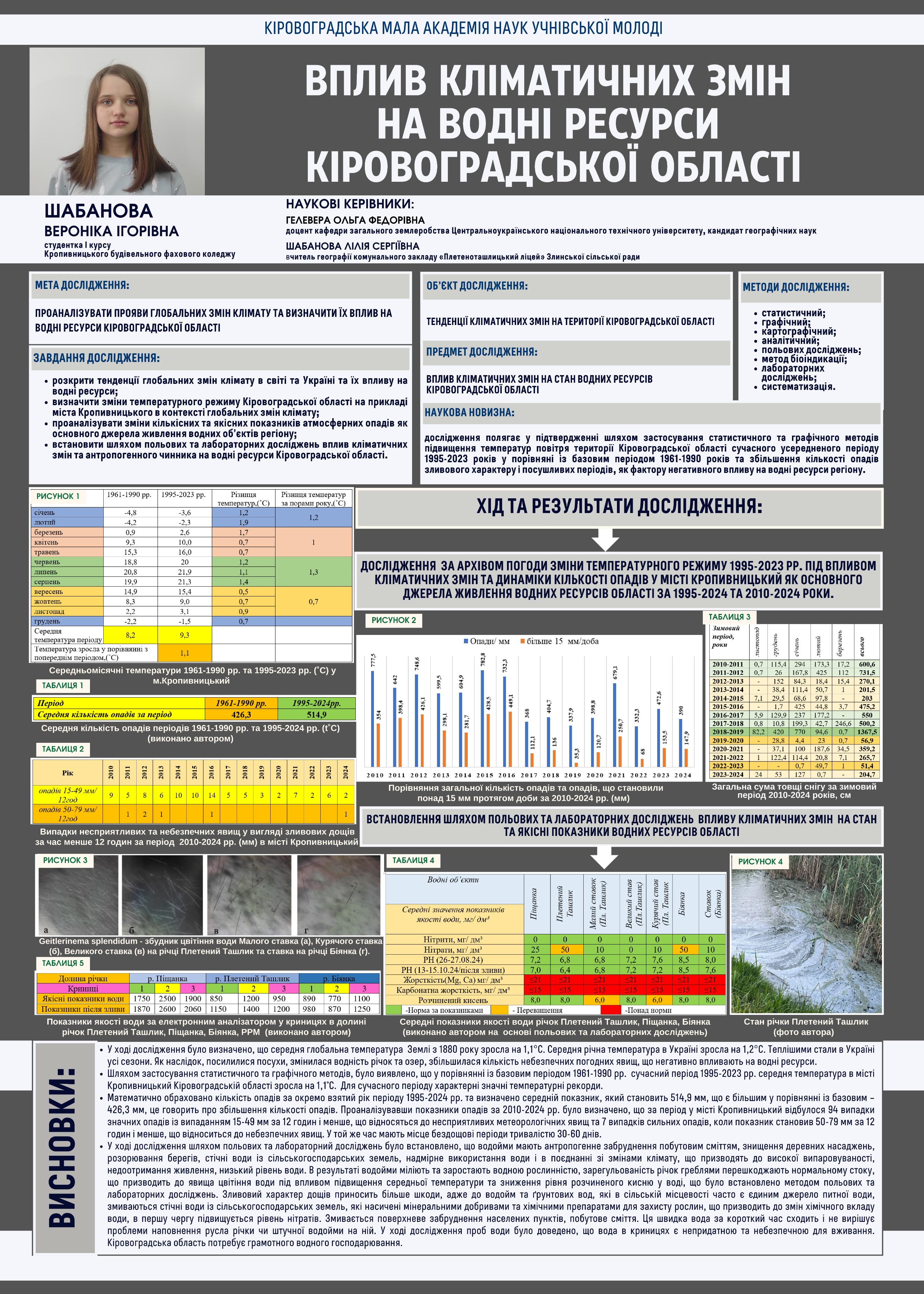Select the method bullet 'польових досліджень;'
924x1294 pixels.
pos(811,350)
